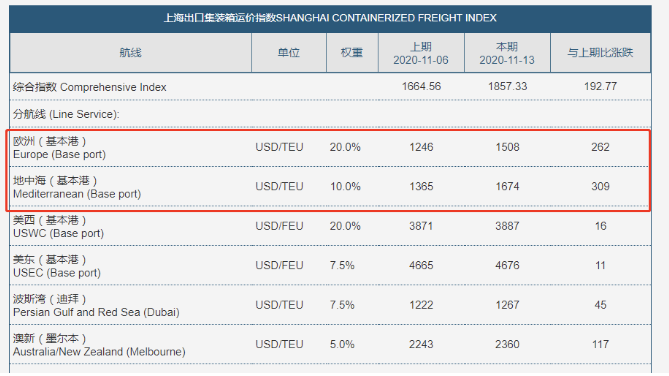This screenshot has width=669, height=376.
Task: Click the Mediterranean change value 309
Action: point(600,187)
